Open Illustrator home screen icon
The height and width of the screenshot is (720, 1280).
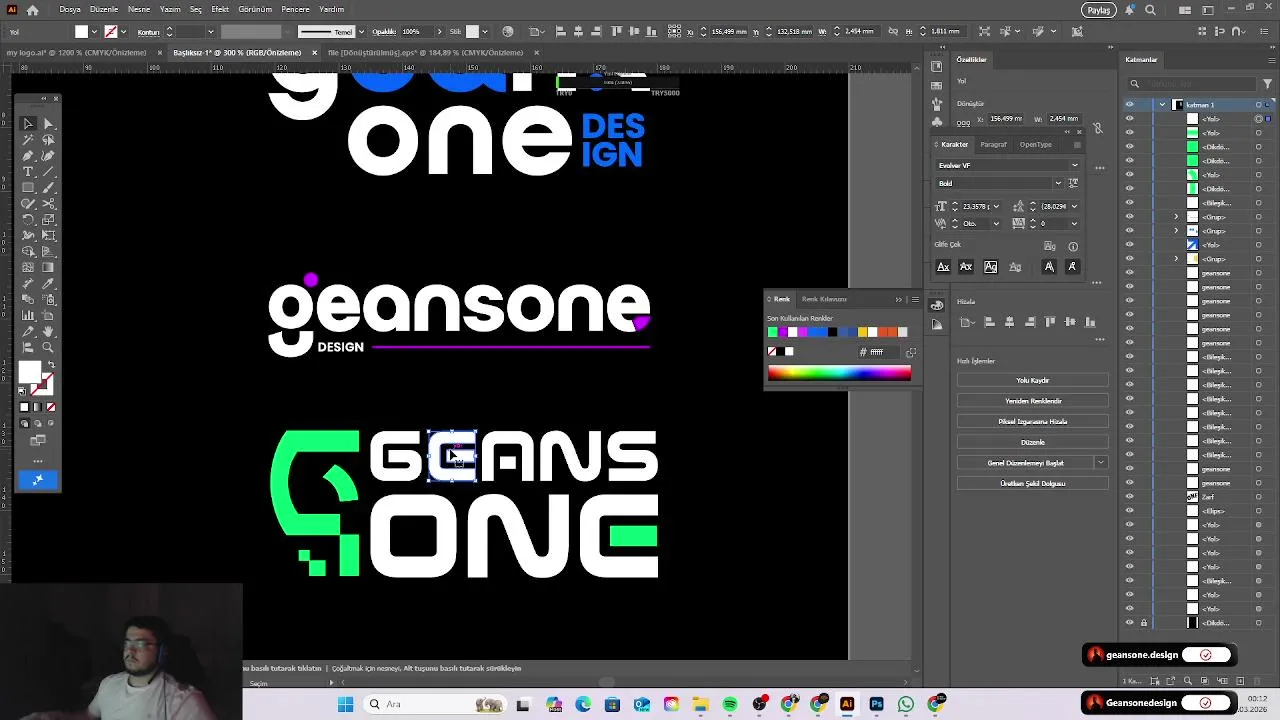[33, 10]
